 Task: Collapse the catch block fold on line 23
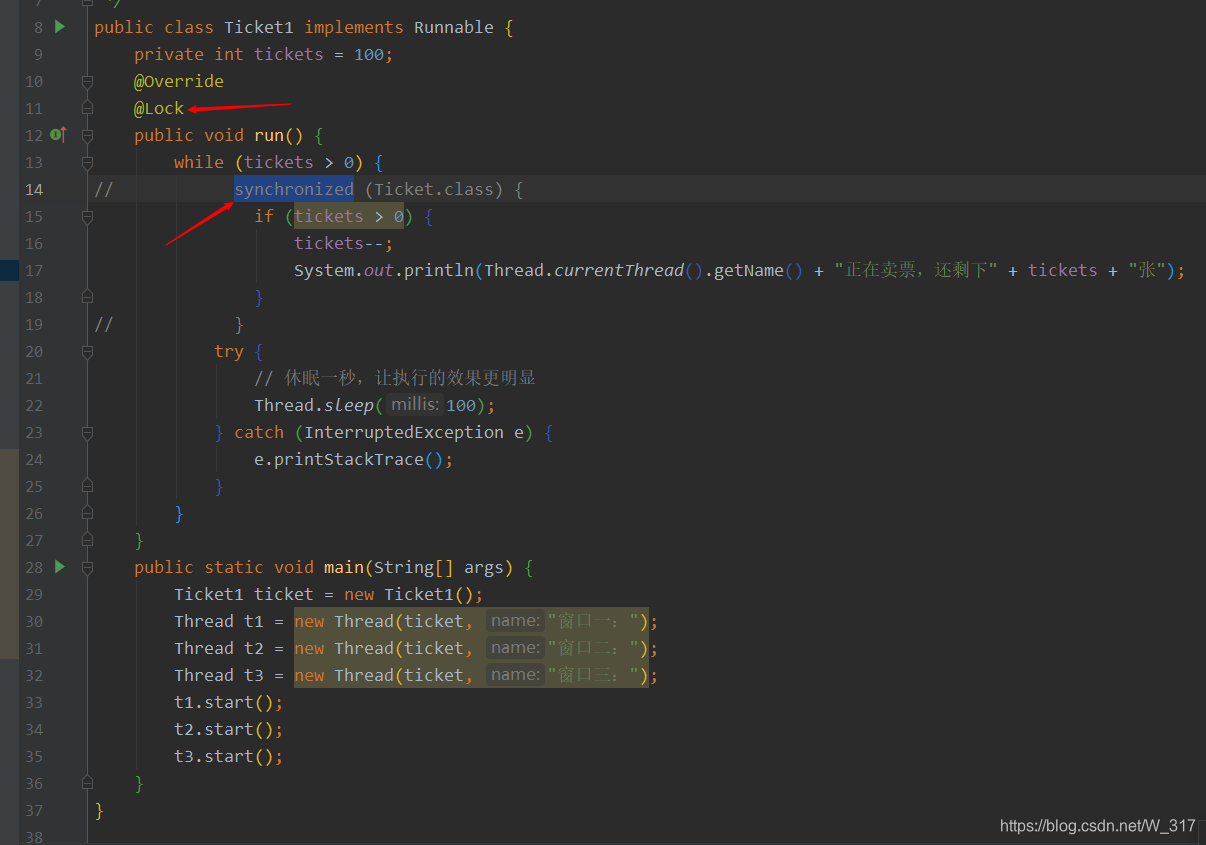click(87, 432)
